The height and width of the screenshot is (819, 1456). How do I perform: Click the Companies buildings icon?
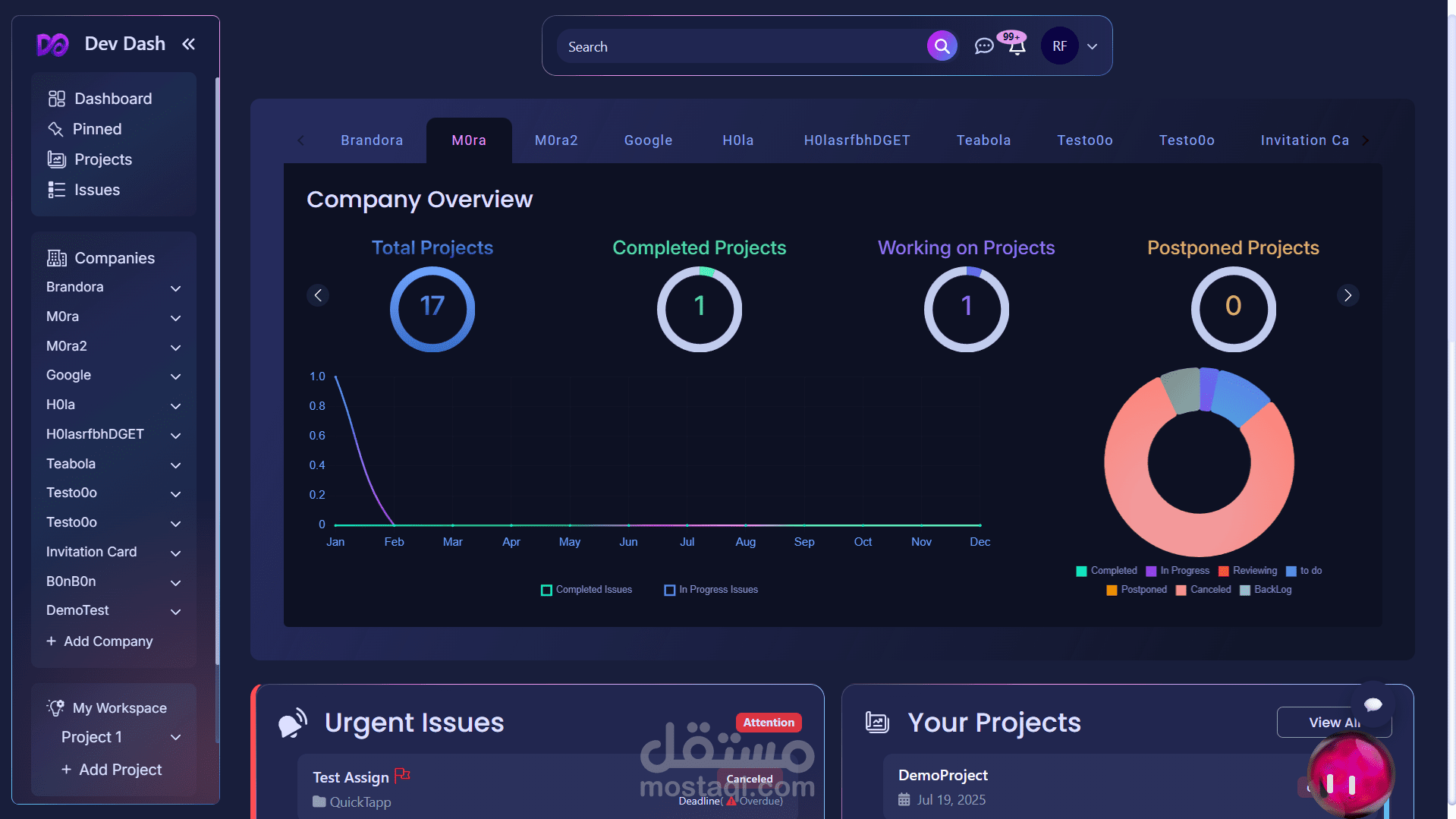point(57,257)
